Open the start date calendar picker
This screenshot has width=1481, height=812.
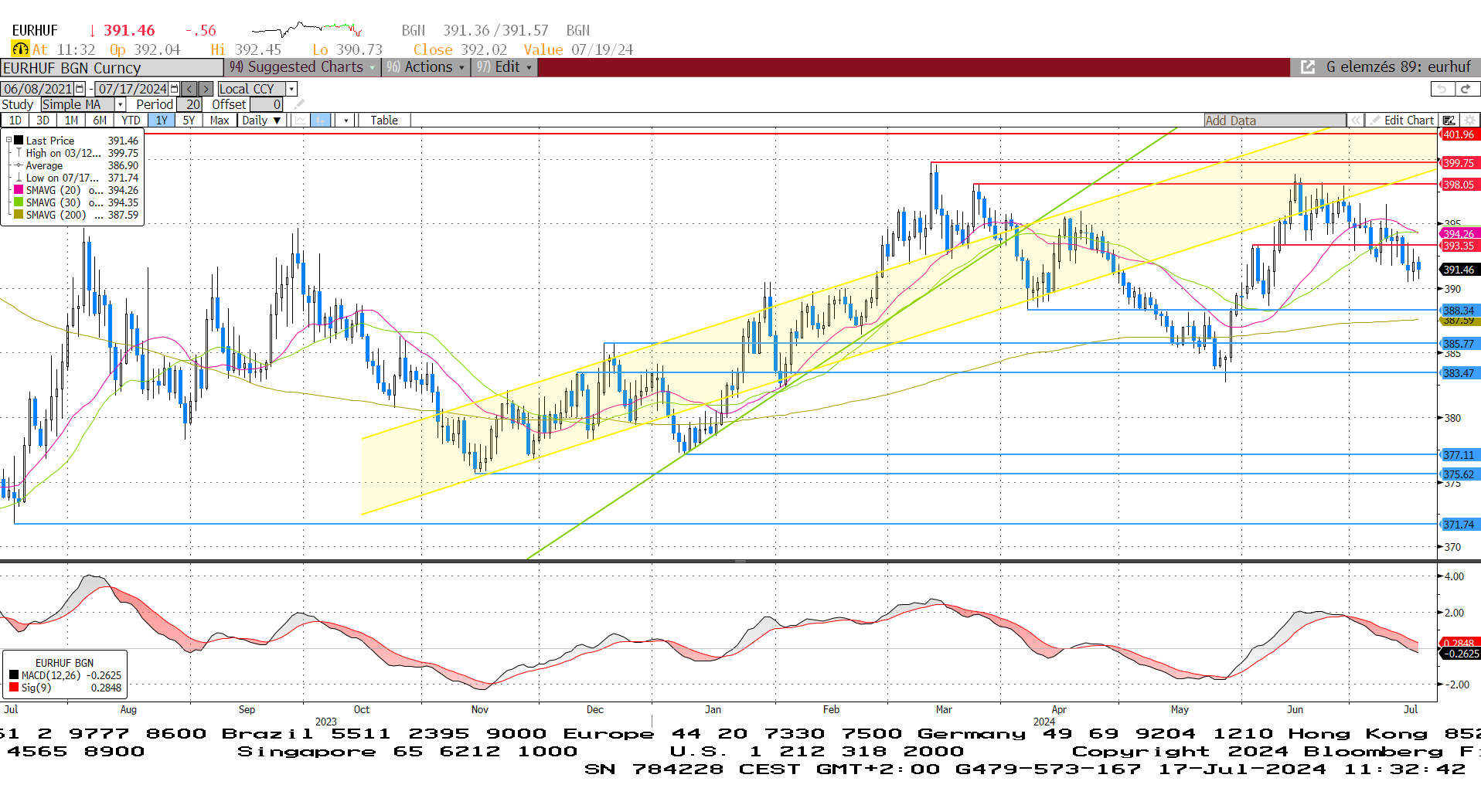click(80, 89)
